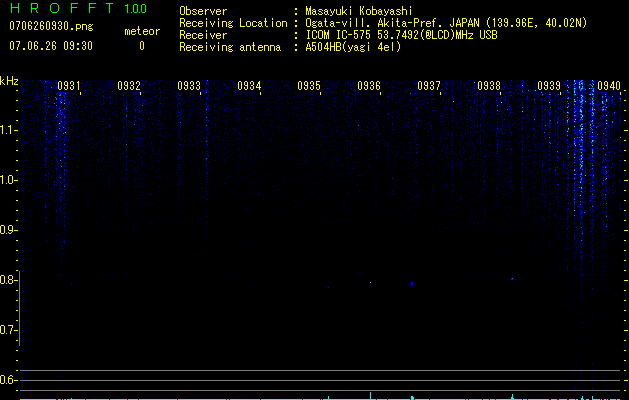629x400 pixels.
Task: Click the 0934 time marker
Action: 249,85
